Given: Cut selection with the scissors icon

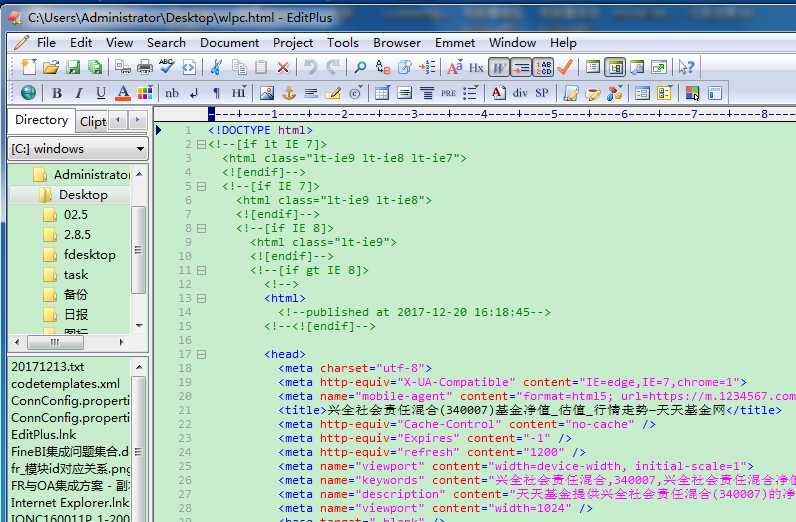Looking at the screenshot, I should click(216, 67).
